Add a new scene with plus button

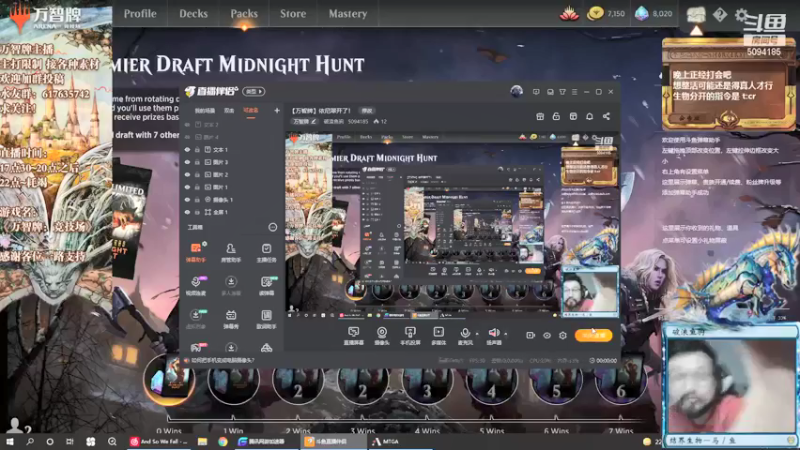tap(277, 110)
